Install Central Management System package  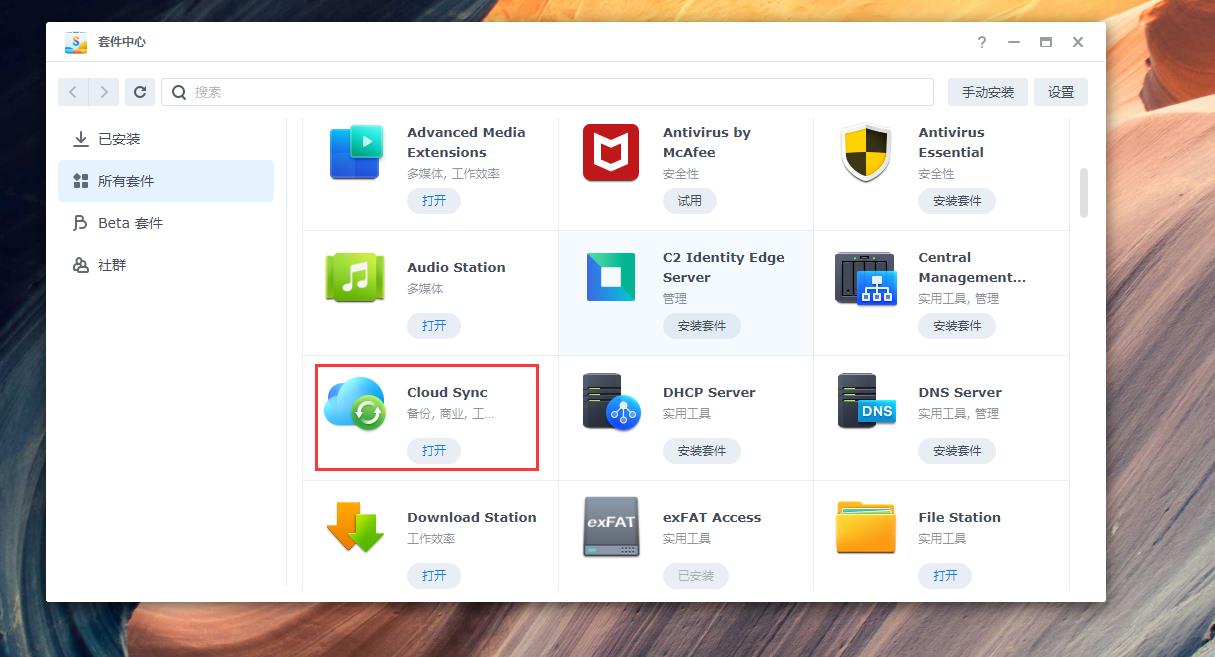click(957, 325)
